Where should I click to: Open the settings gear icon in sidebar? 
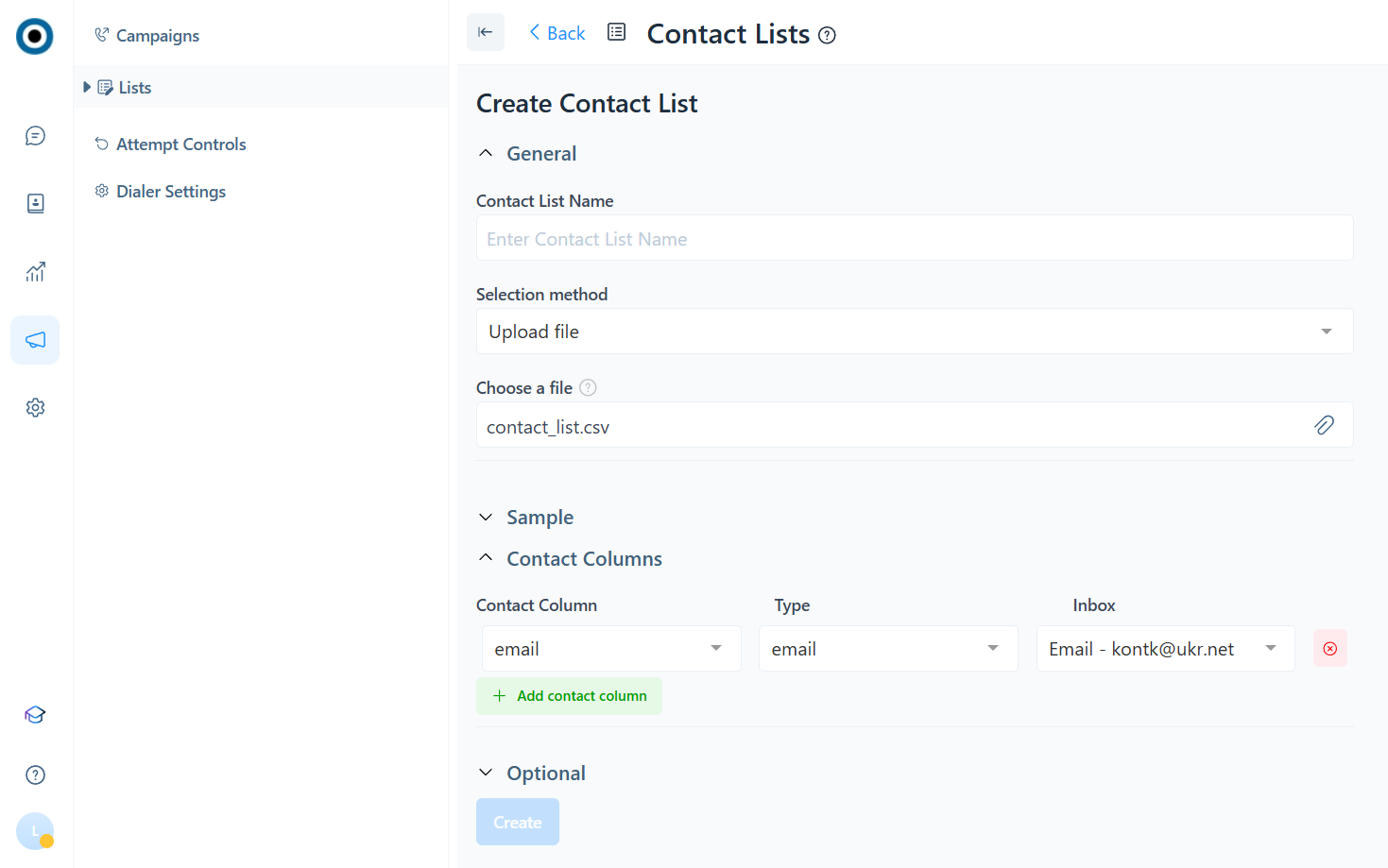click(35, 408)
